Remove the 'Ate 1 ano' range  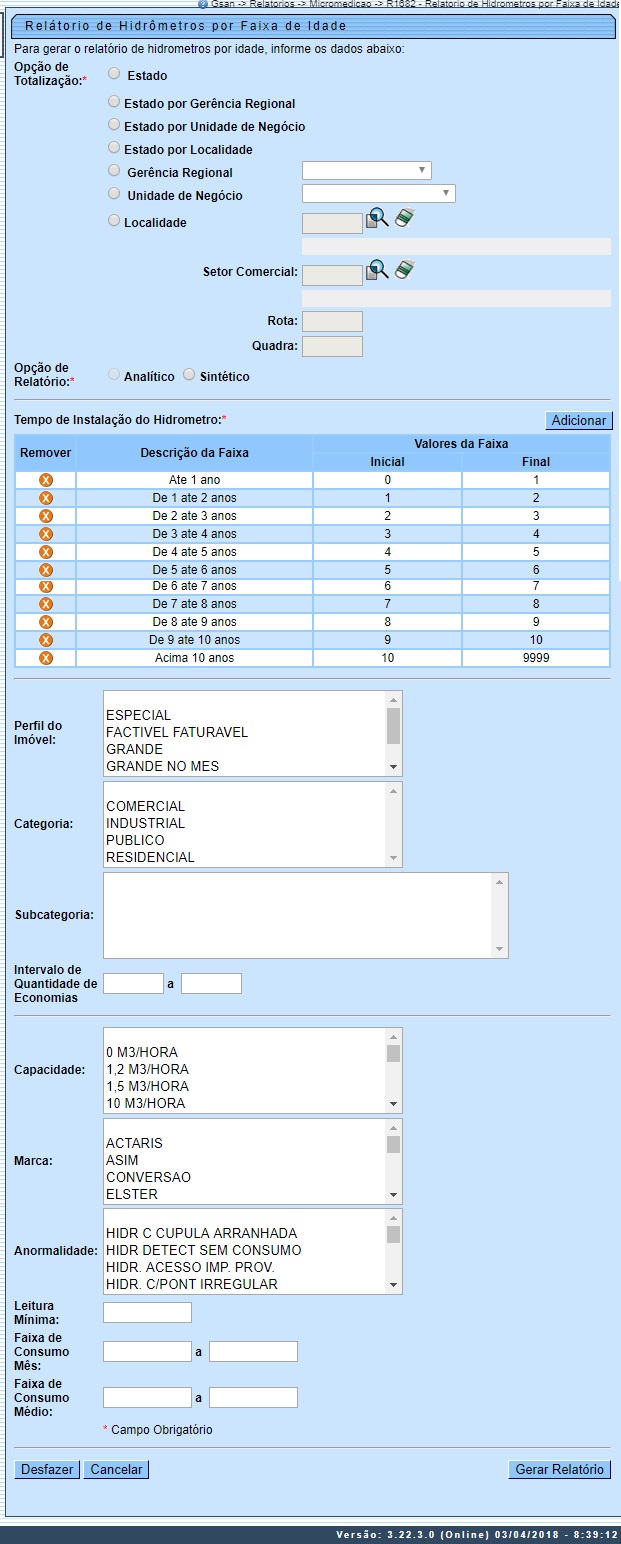click(x=45, y=480)
